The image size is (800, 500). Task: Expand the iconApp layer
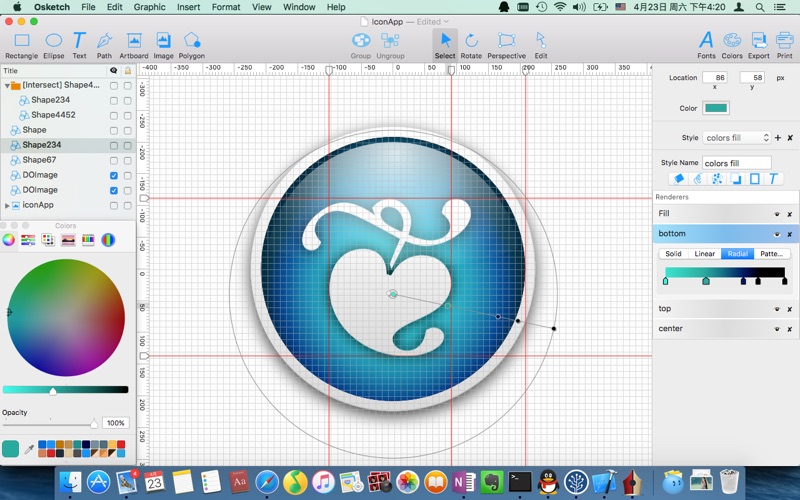coord(7,206)
